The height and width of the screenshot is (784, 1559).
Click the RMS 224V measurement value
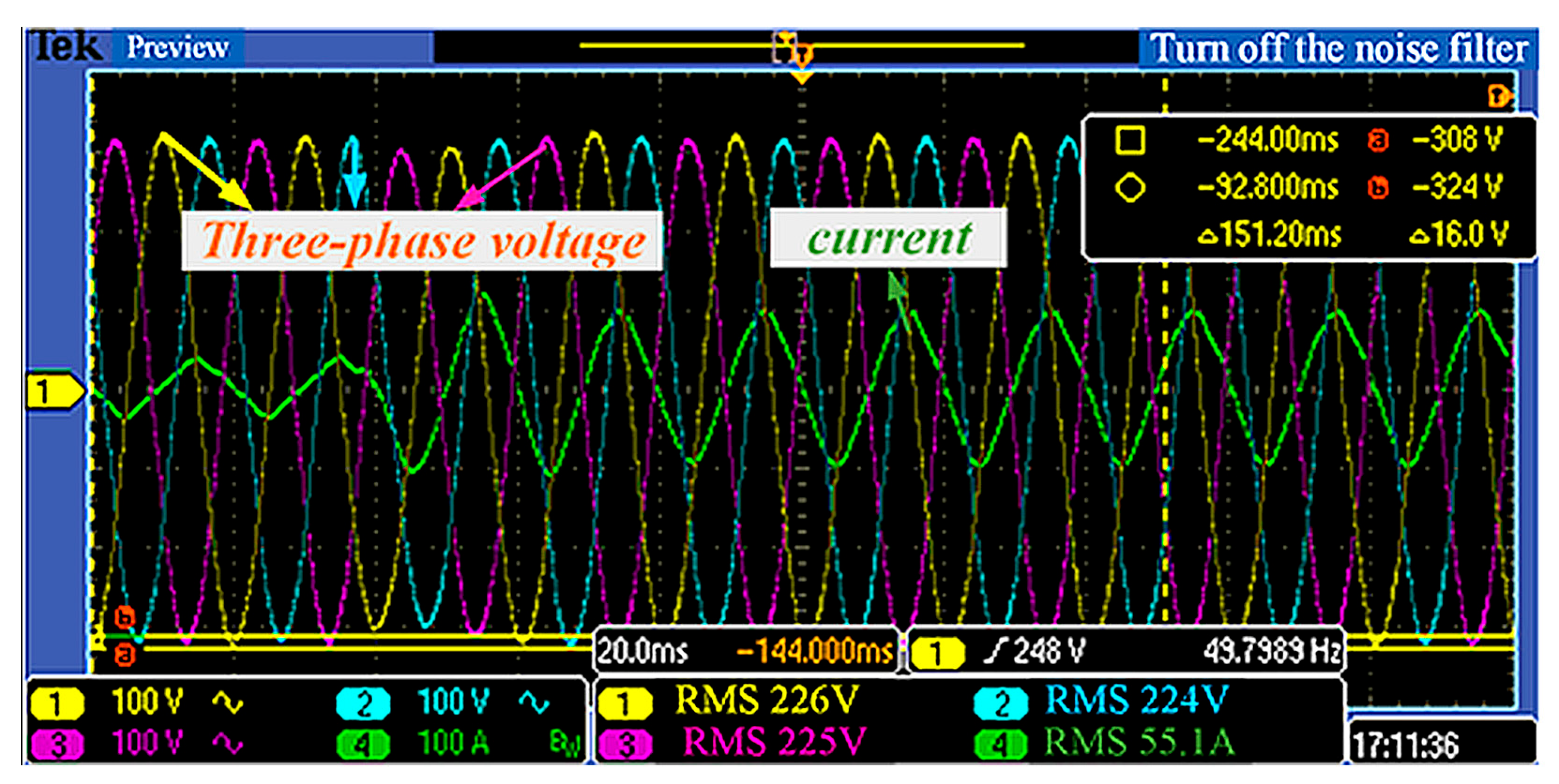click(1137, 701)
